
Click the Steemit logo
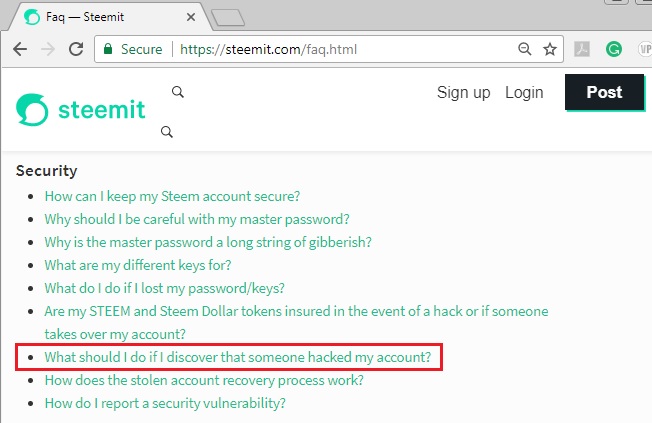(81, 109)
